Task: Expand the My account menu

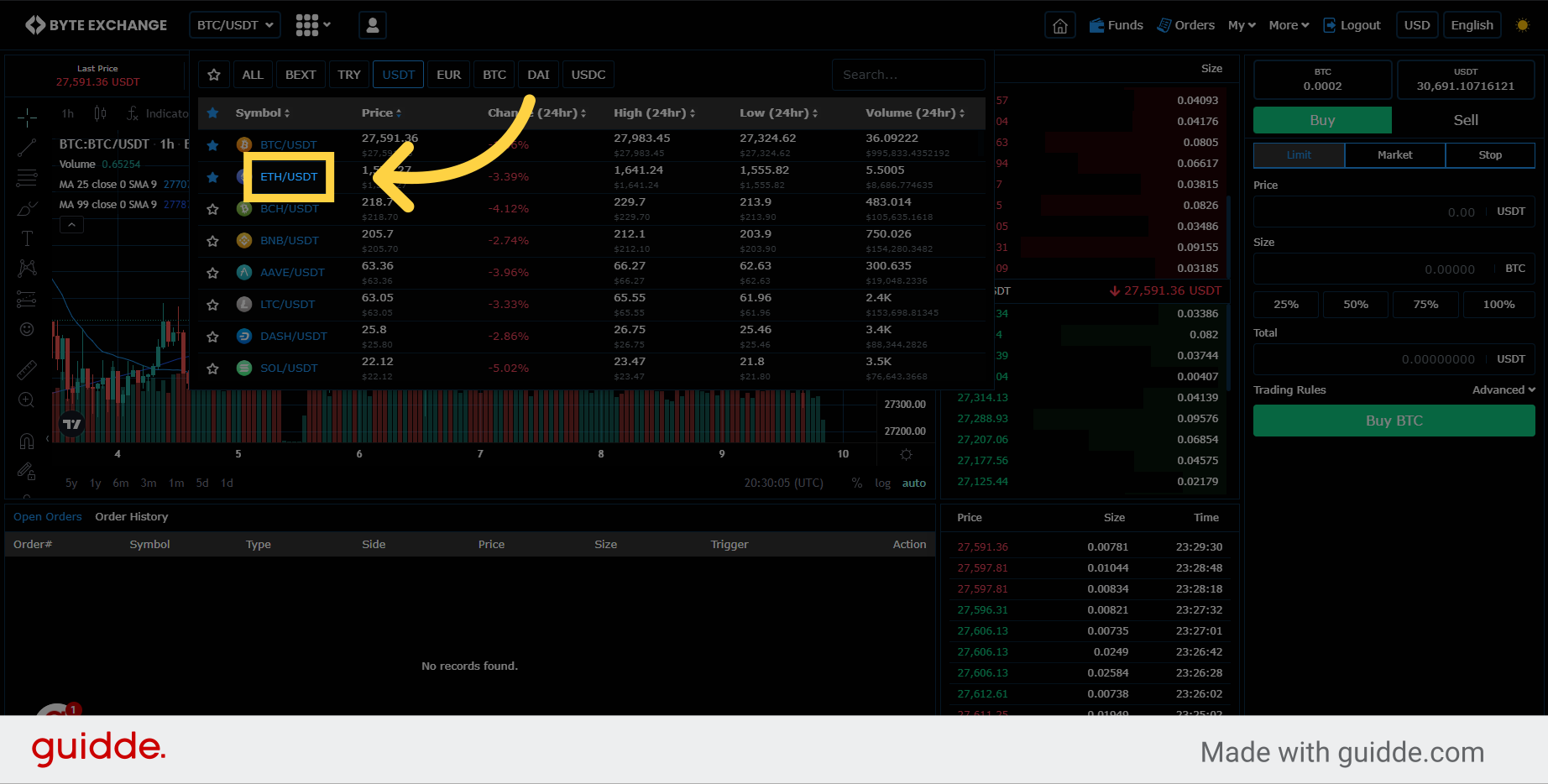Action: [x=1242, y=25]
